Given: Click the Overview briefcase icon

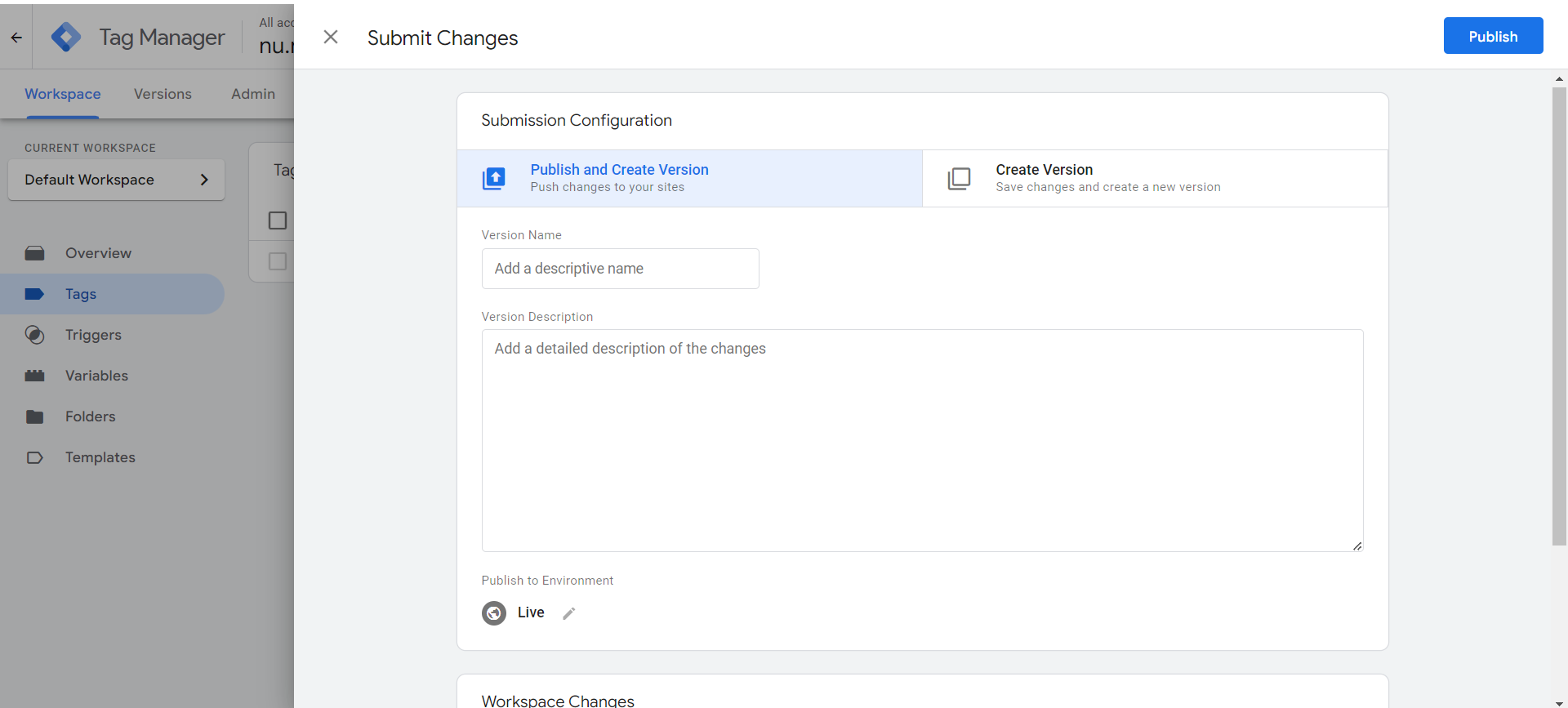Looking at the screenshot, I should pos(34,253).
